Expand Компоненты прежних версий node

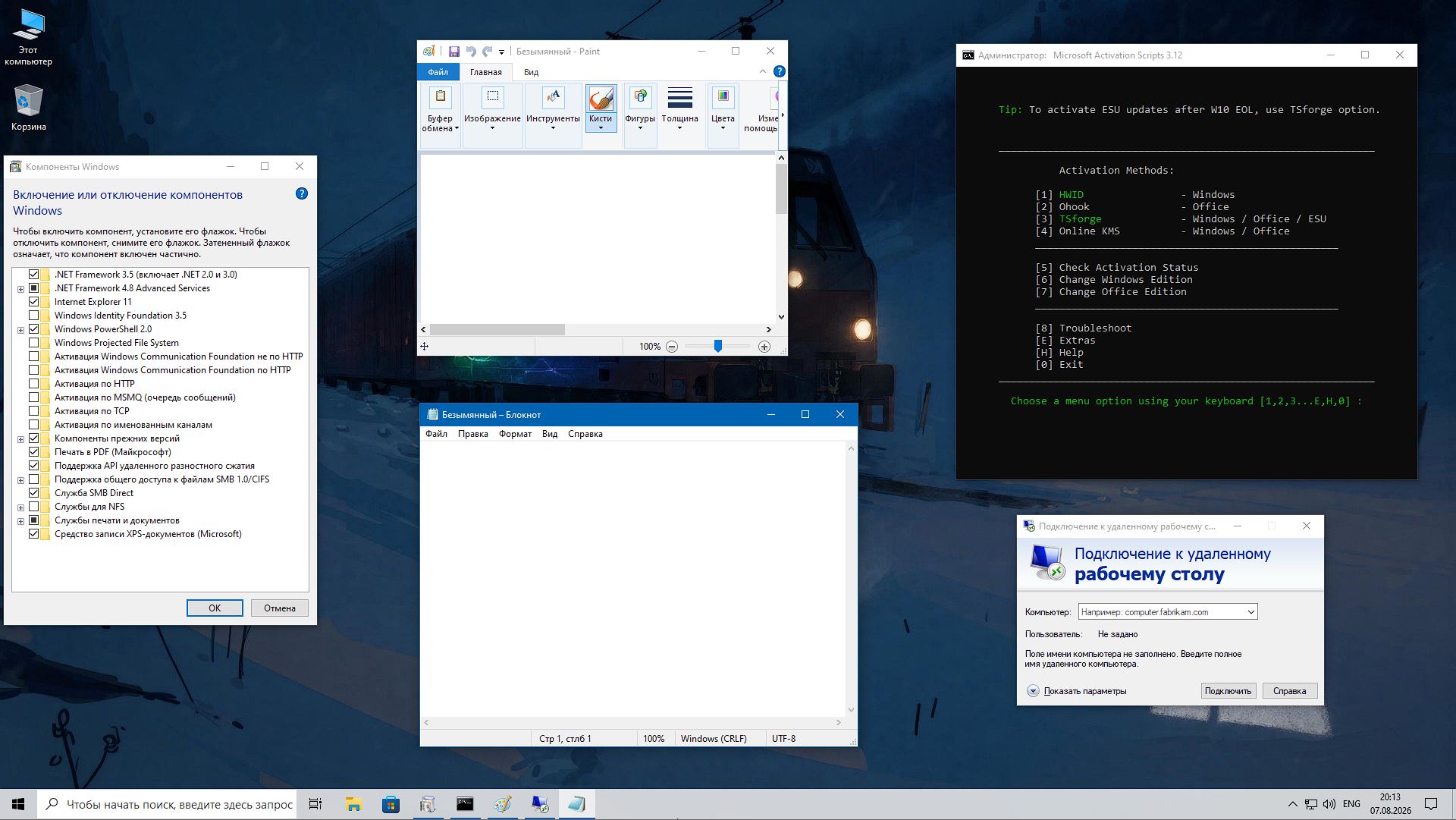pyautogui.click(x=21, y=439)
